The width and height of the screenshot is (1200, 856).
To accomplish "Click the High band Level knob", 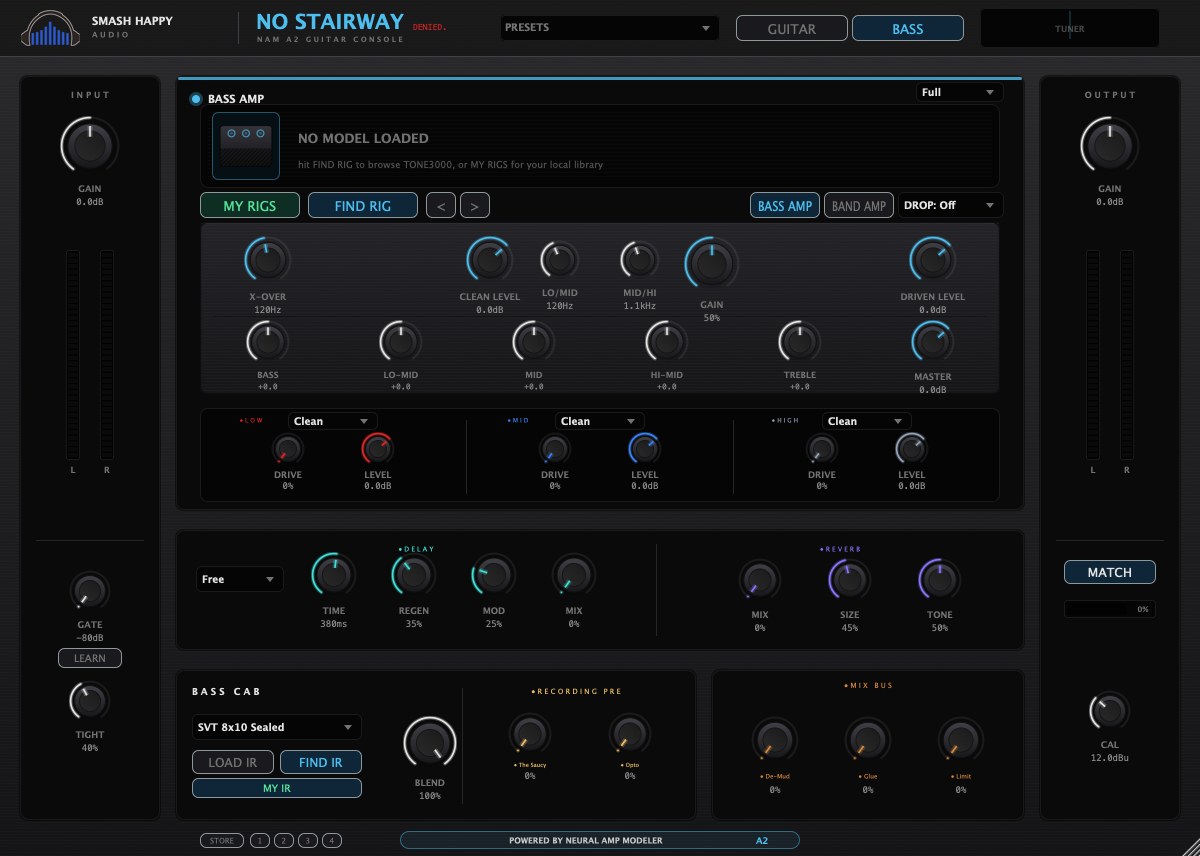I will [x=911, y=449].
